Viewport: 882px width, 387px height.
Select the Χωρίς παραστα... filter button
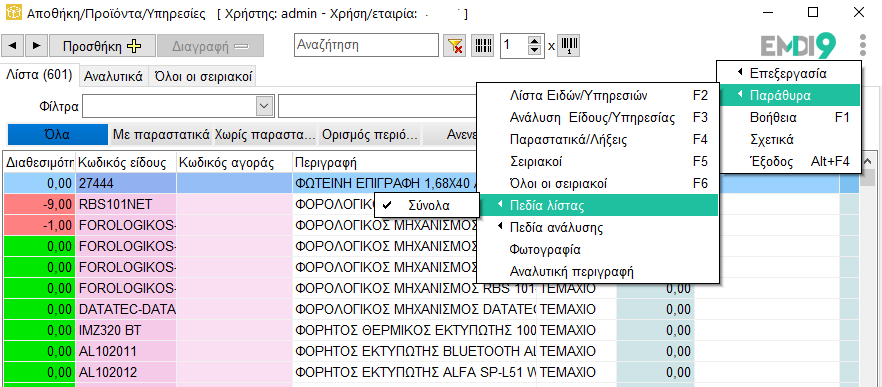tap(265, 134)
